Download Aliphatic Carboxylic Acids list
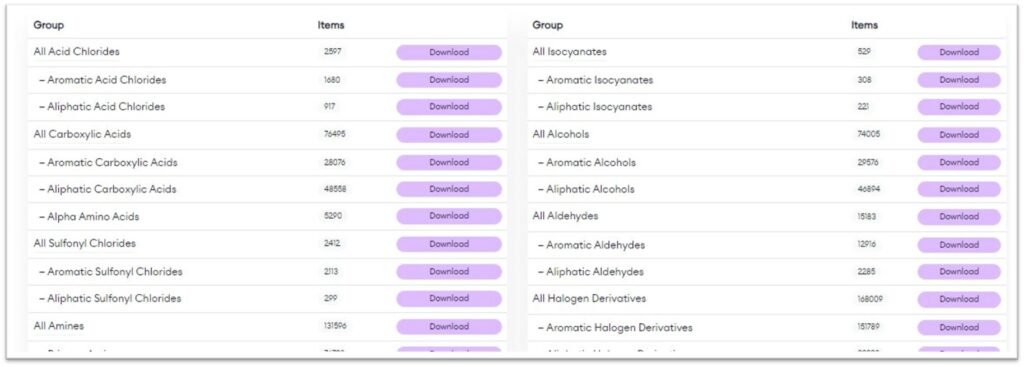The height and width of the screenshot is (367, 1024). pos(449,189)
